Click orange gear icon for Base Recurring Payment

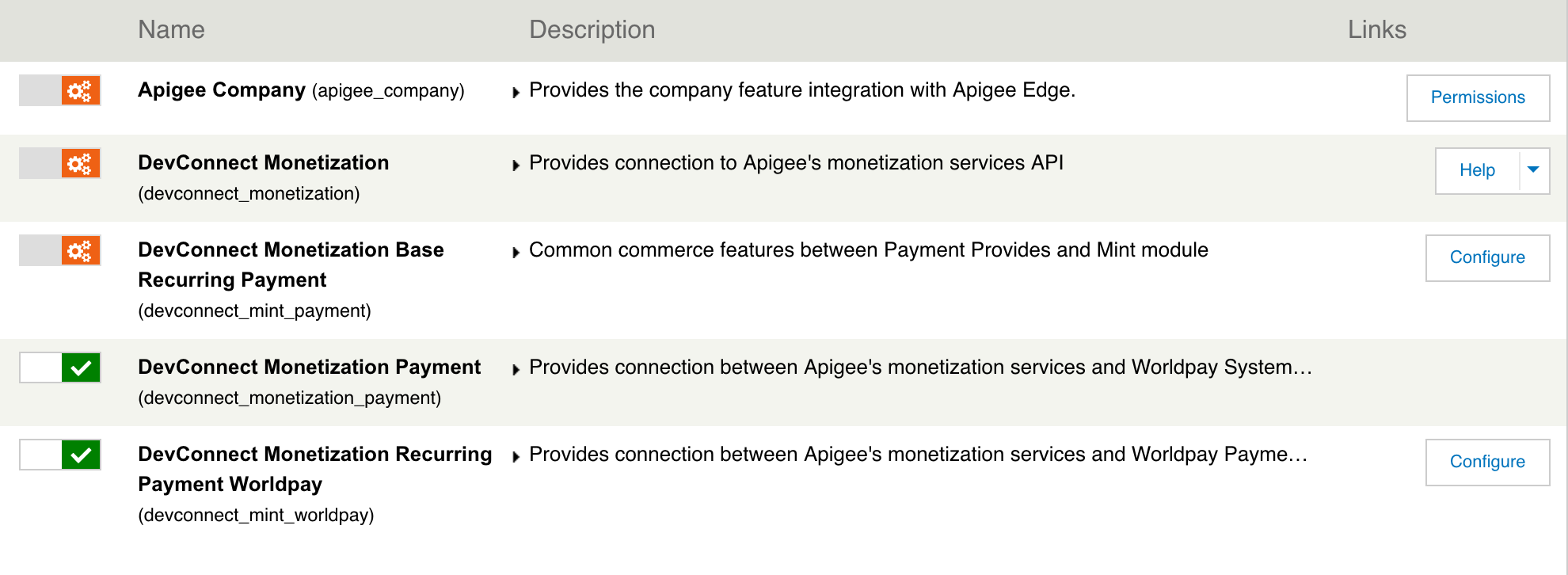tap(80, 251)
